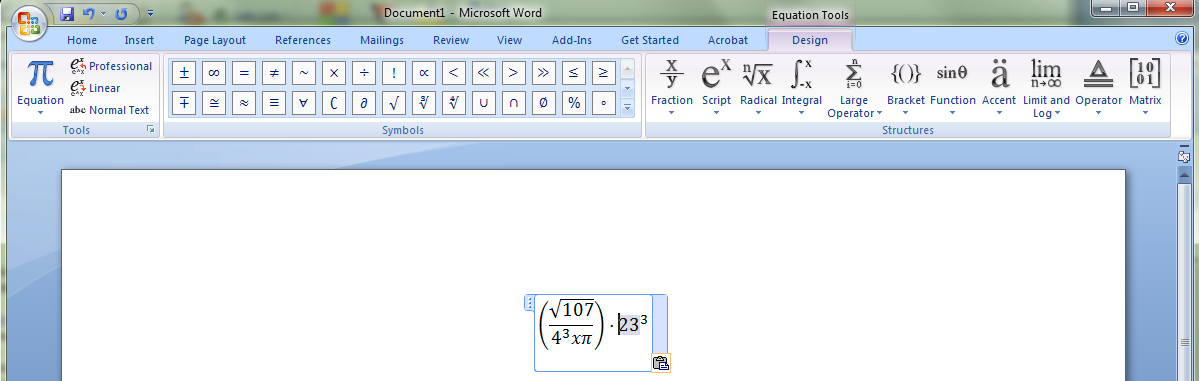Open the Script structure dropdown
Image resolution: width=1199 pixels, height=381 pixels.
[716, 89]
